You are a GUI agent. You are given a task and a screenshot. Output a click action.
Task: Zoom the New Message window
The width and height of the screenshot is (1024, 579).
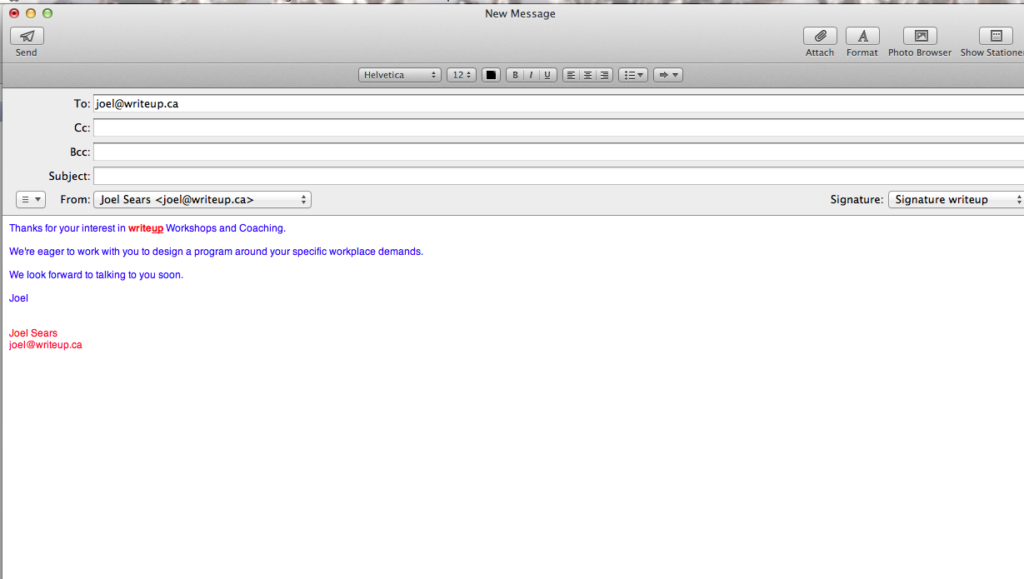[x=48, y=13]
